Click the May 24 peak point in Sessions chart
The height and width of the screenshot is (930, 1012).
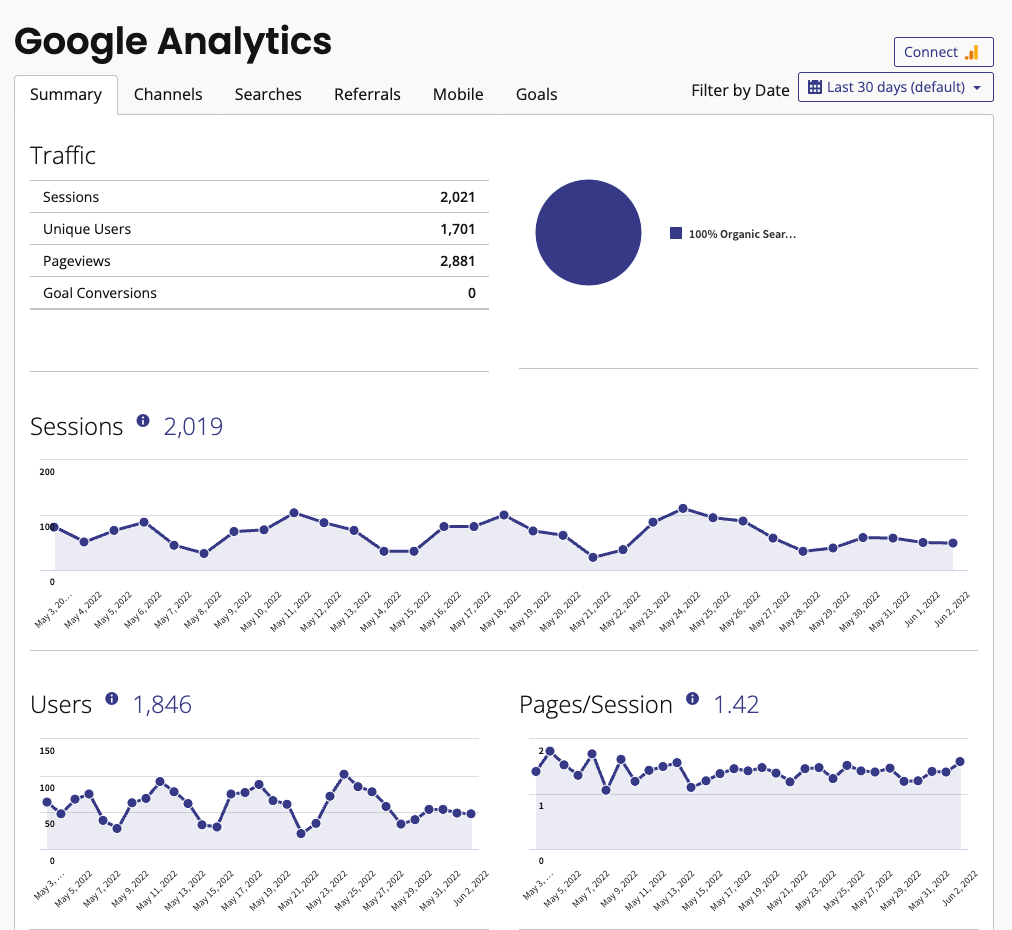click(683, 509)
